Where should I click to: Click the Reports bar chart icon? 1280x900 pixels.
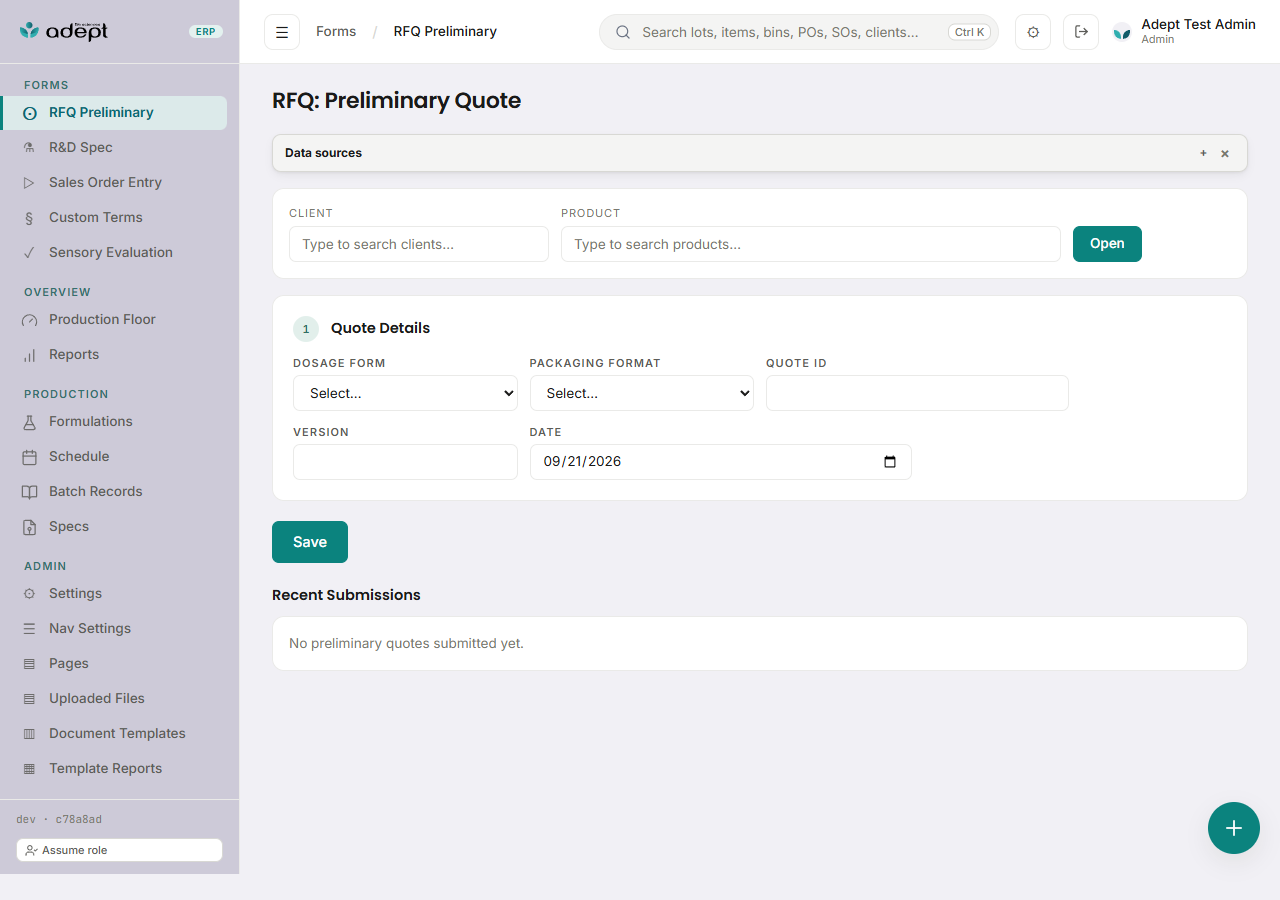tap(30, 355)
